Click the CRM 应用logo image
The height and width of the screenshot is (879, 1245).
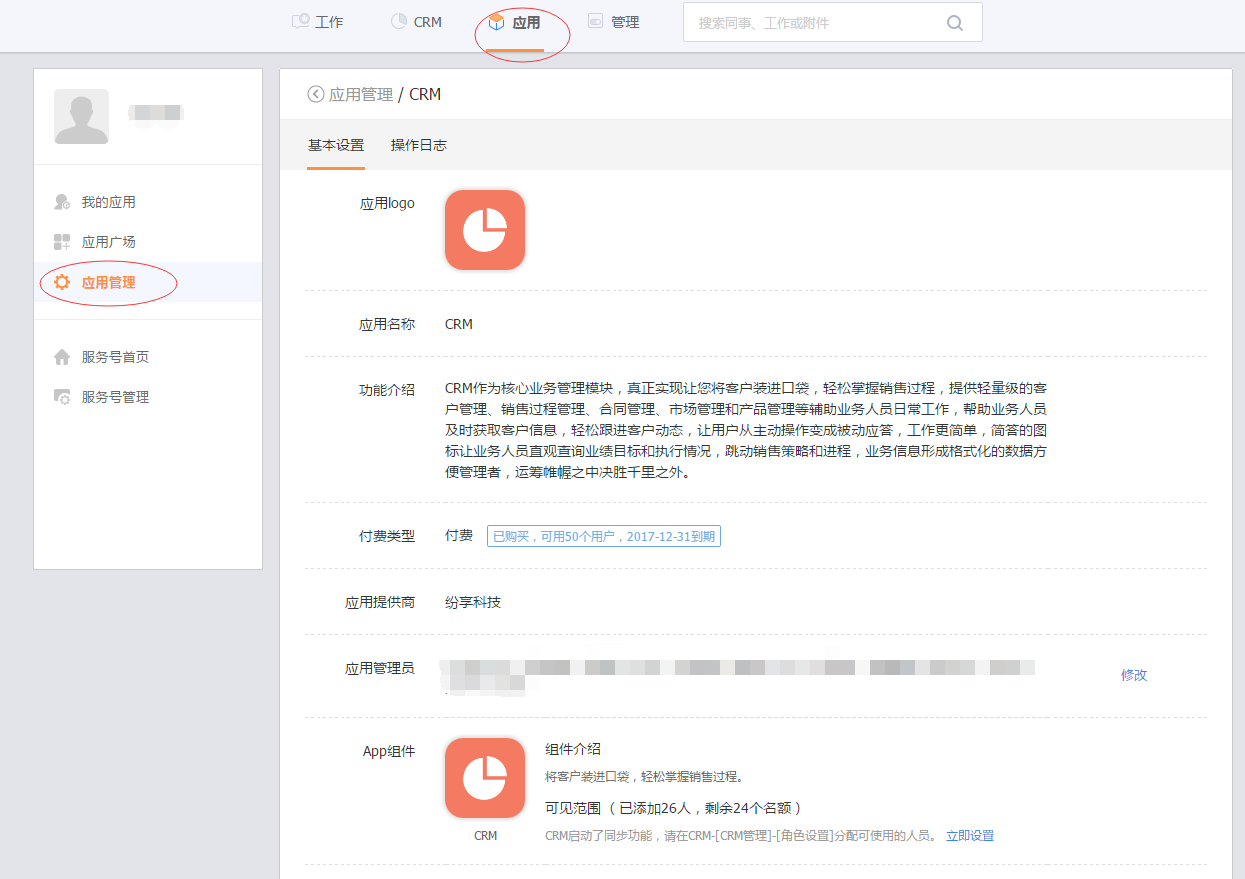coord(484,230)
